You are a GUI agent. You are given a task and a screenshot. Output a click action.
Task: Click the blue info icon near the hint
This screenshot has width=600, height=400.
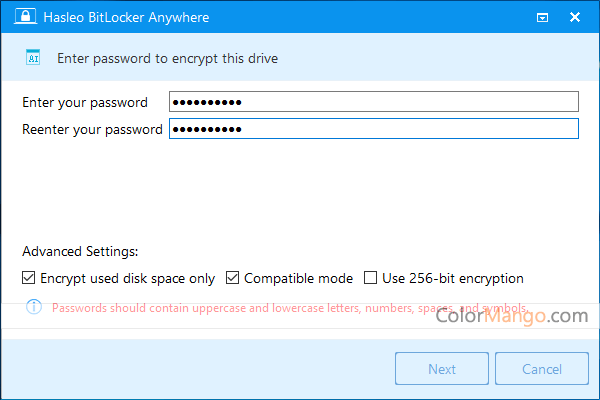point(33,307)
